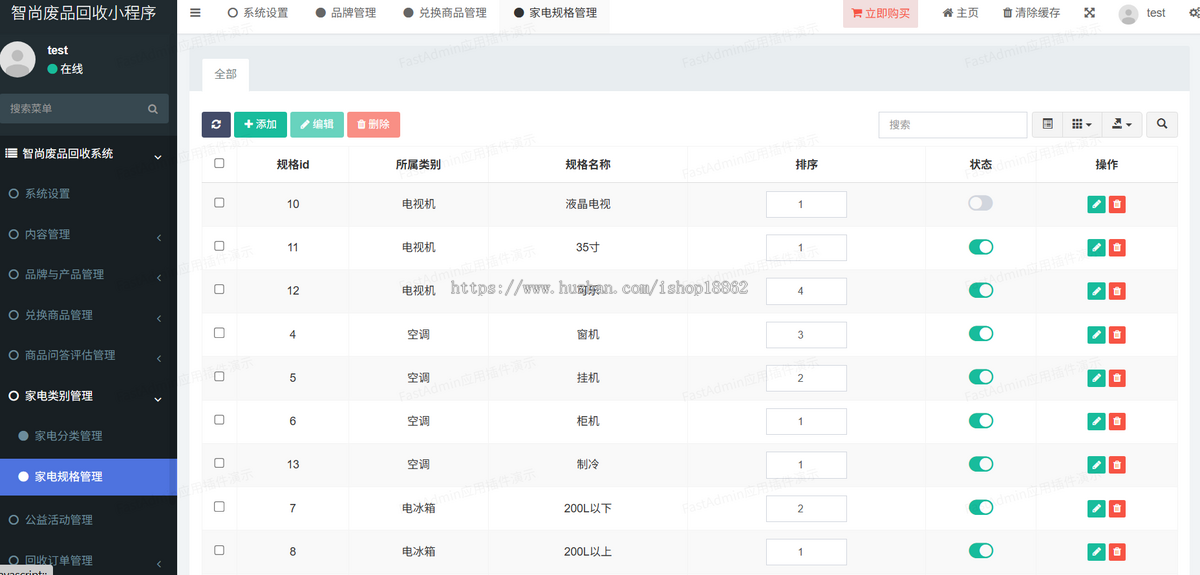Viewport: 1200px width, 575px height.
Task: Click the 删除 delete button in the toolbar
Action: [373, 124]
